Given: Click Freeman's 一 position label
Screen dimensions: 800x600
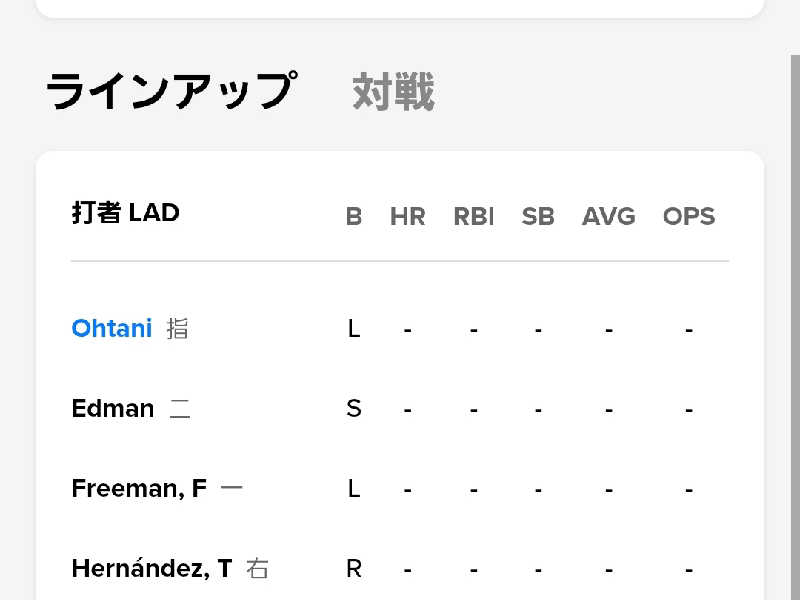Looking at the screenshot, I should [231, 489].
